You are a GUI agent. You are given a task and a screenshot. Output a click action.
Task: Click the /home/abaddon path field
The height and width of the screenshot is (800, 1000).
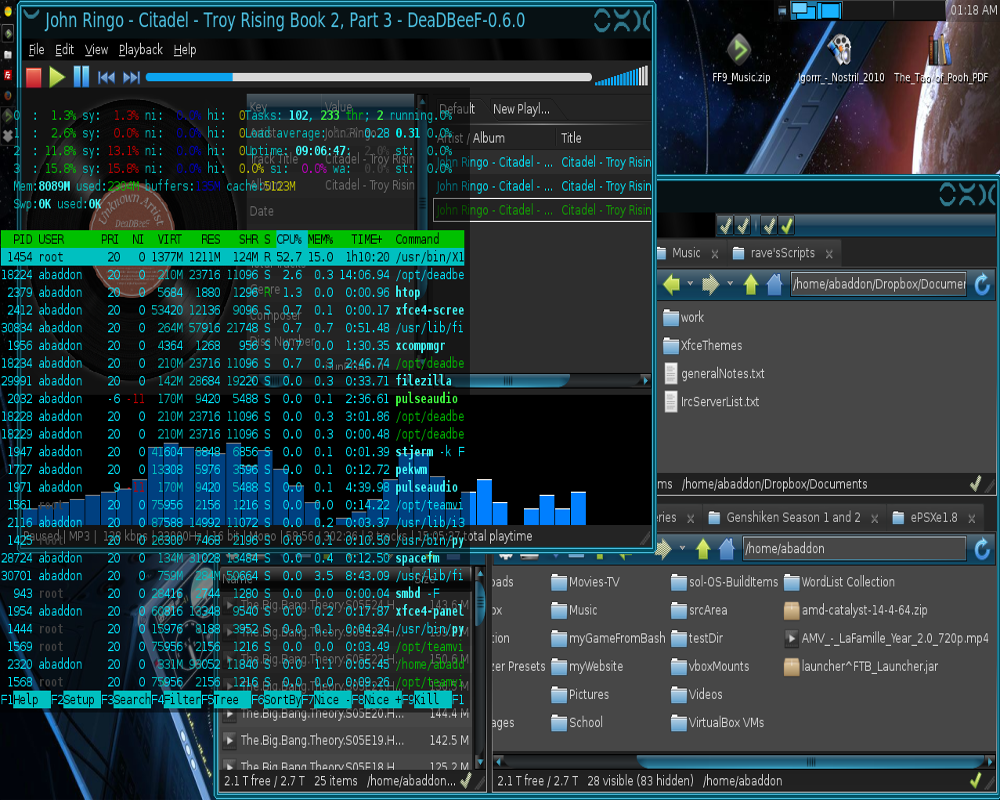tap(855, 549)
